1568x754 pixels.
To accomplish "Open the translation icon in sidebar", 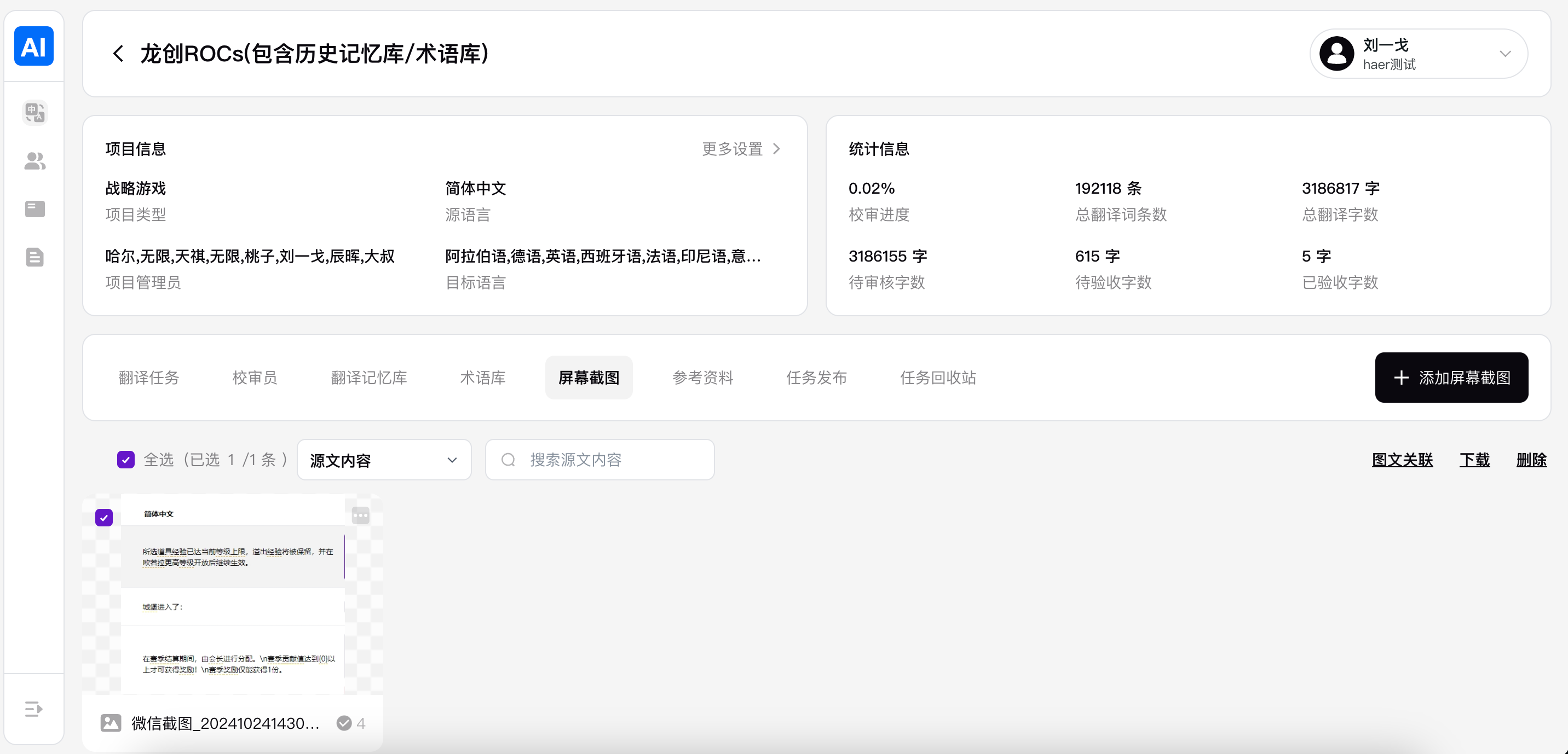I will click(x=34, y=113).
